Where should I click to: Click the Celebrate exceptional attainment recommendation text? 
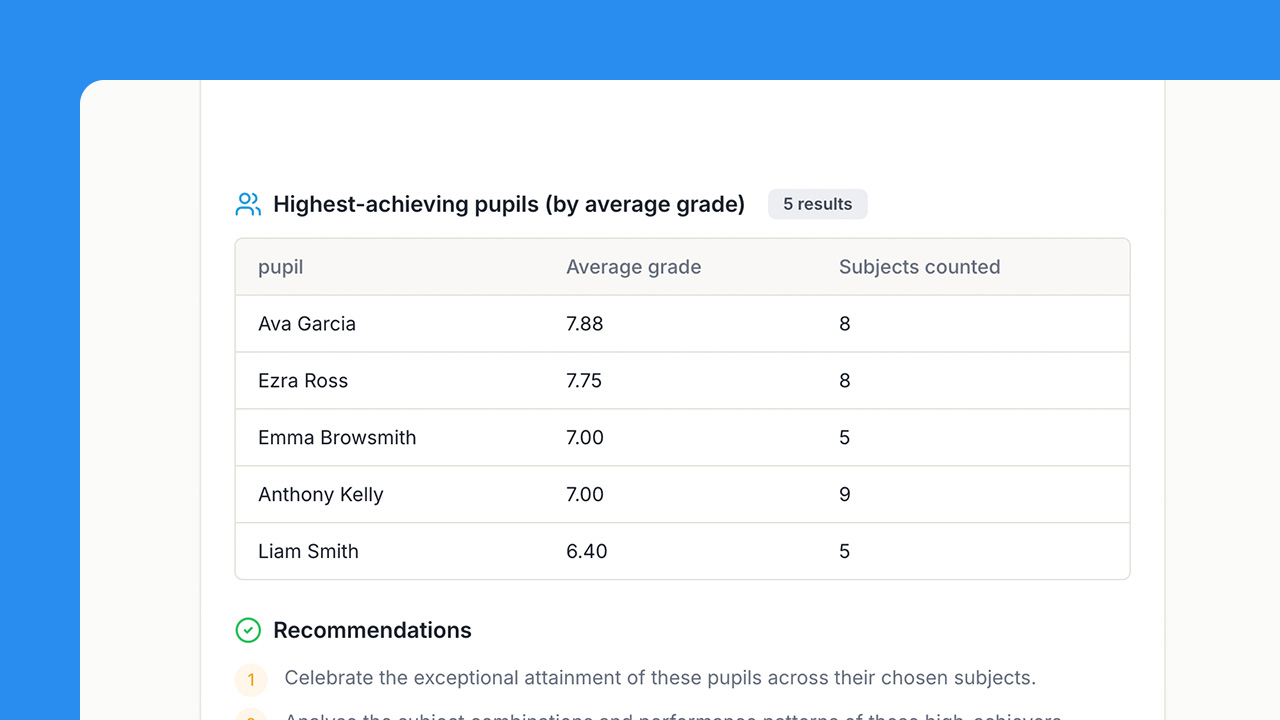pyautogui.click(x=660, y=678)
